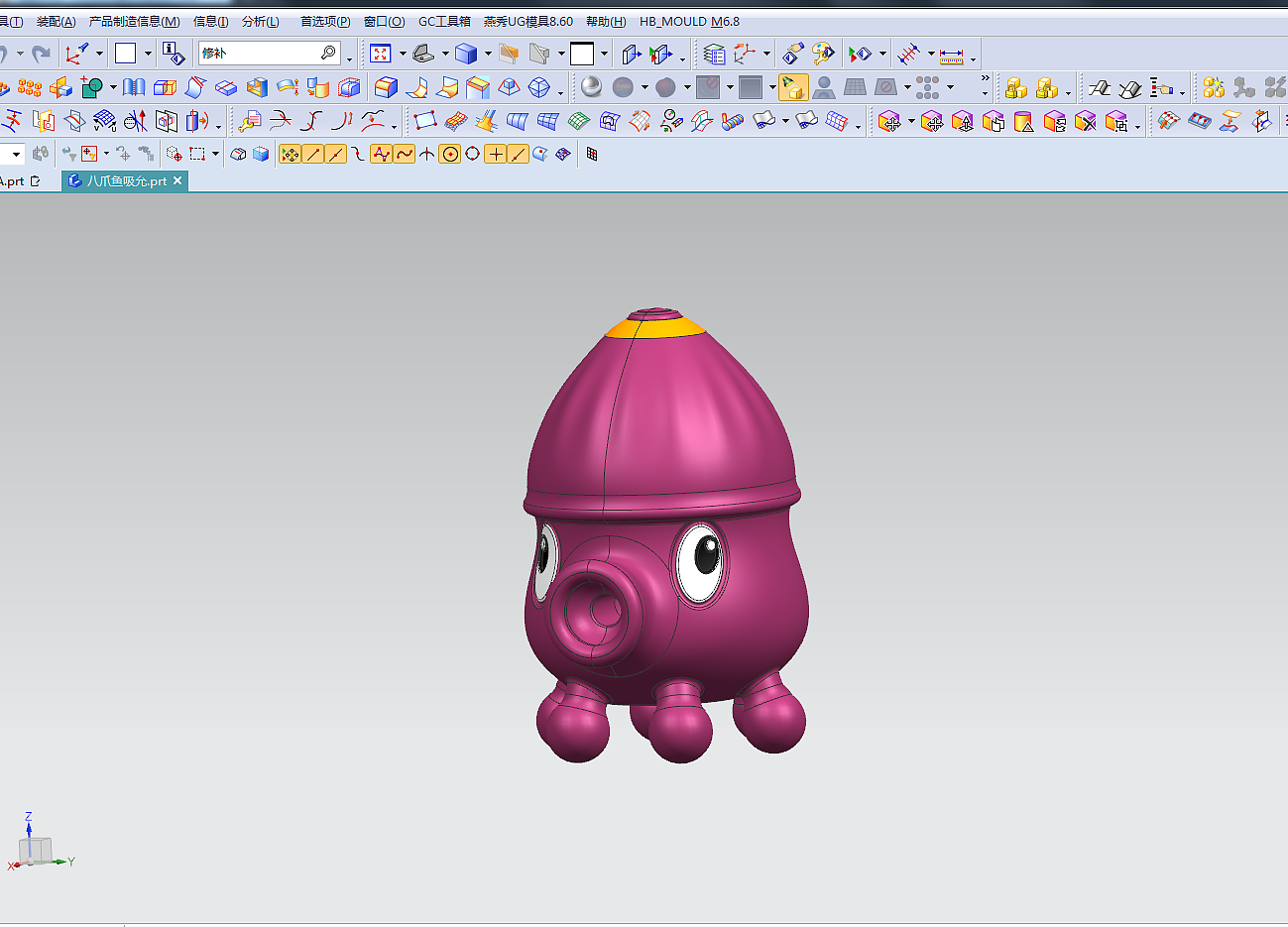Open the 分析(L) menu
The image size is (1288, 927).
260,21
